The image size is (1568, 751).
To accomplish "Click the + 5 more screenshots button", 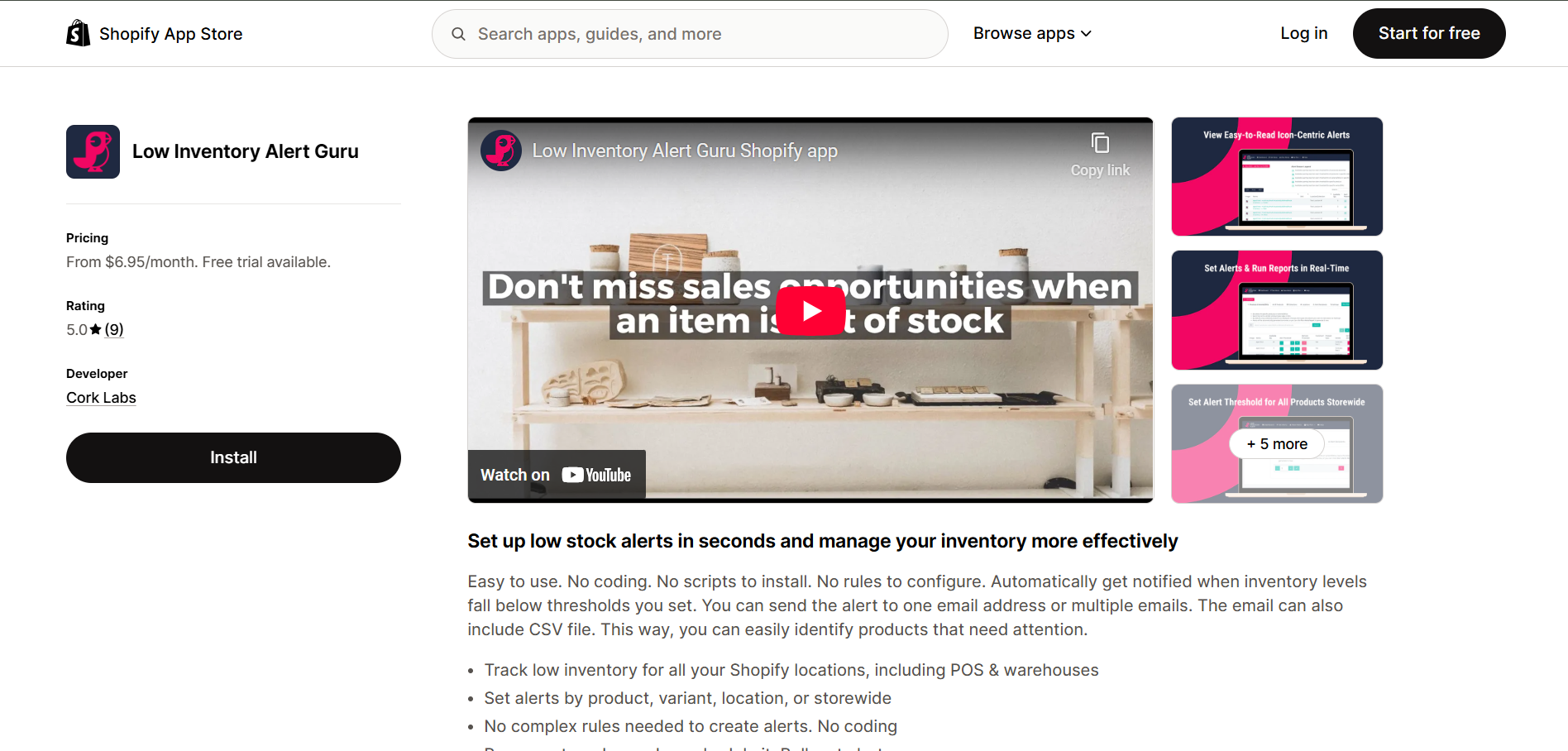I will [1277, 444].
